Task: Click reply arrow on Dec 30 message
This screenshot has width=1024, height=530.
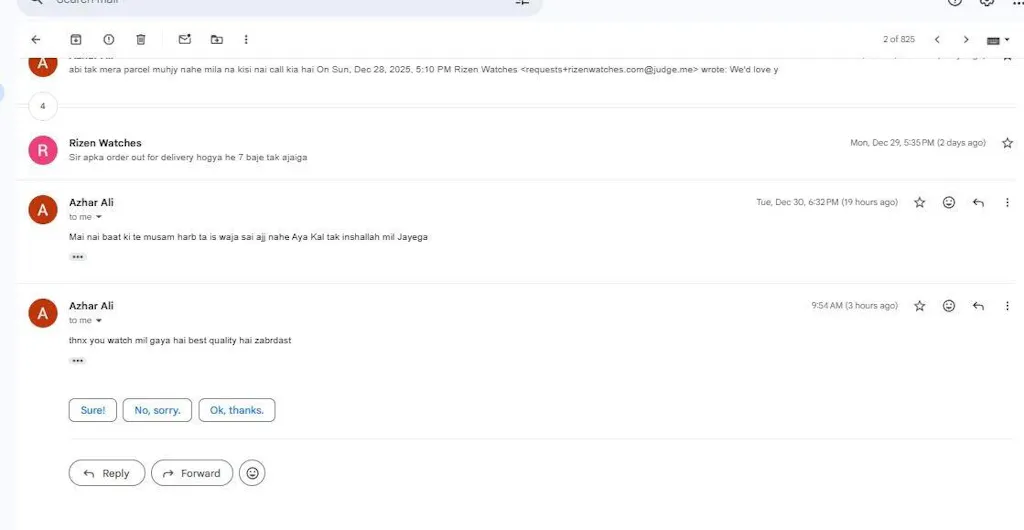Action: coord(978,202)
